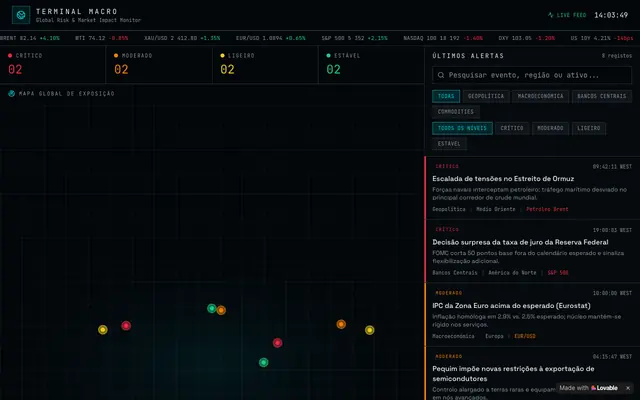Click the 09:42:11 WEST alert timestamp
The image size is (640, 400).
(x=612, y=167)
